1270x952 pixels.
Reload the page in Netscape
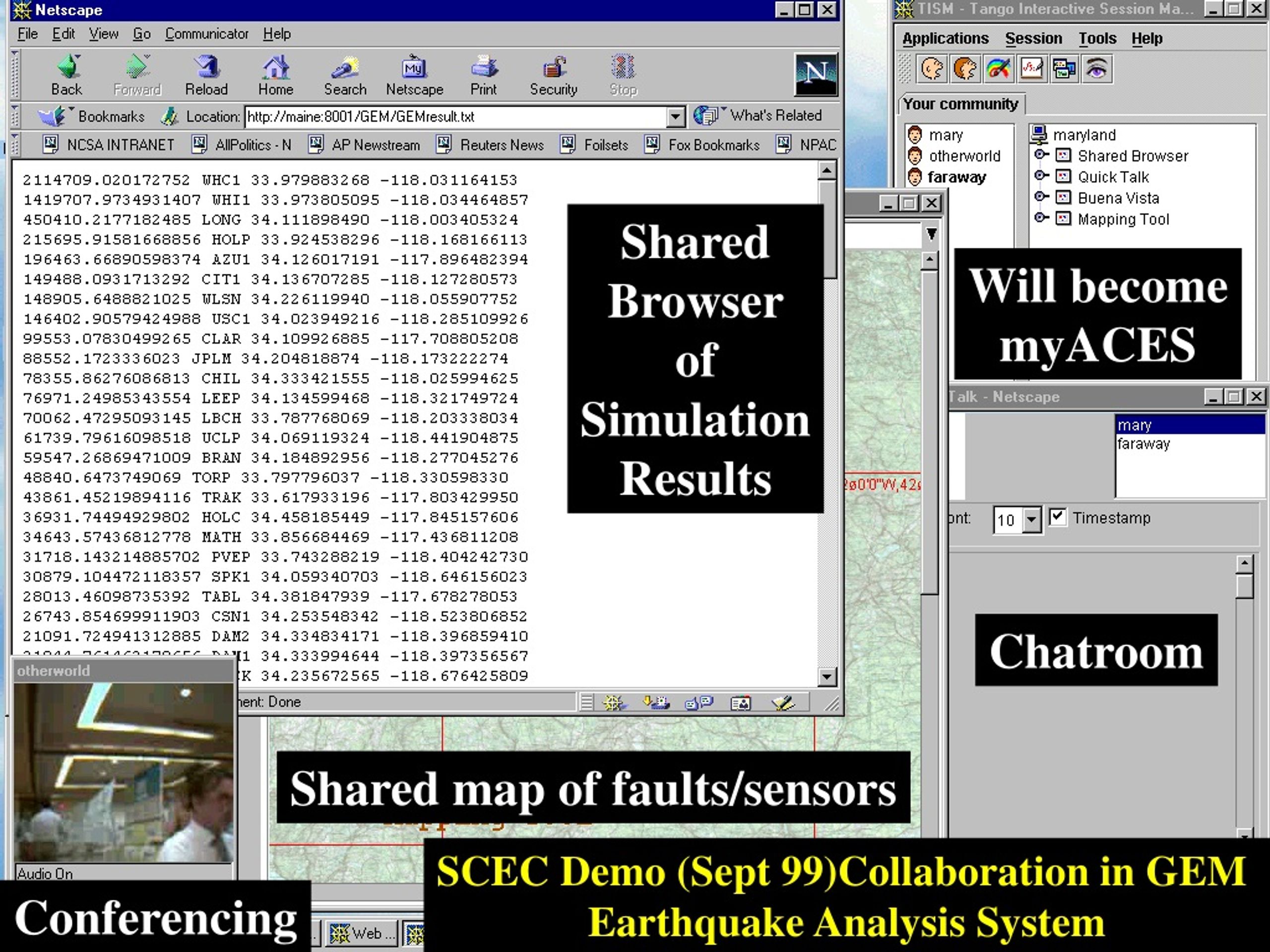pyautogui.click(x=207, y=74)
